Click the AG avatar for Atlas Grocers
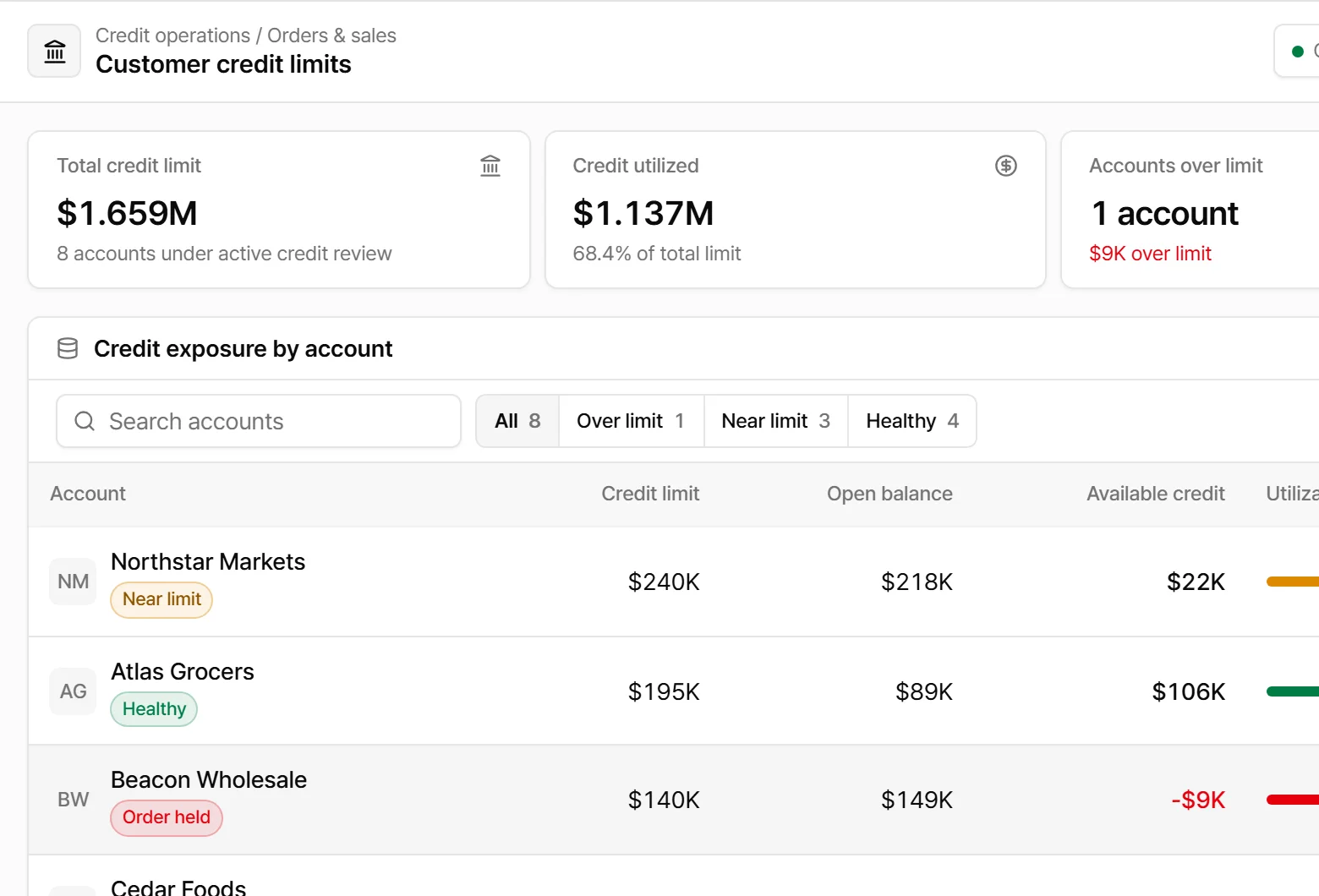 point(73,691)
